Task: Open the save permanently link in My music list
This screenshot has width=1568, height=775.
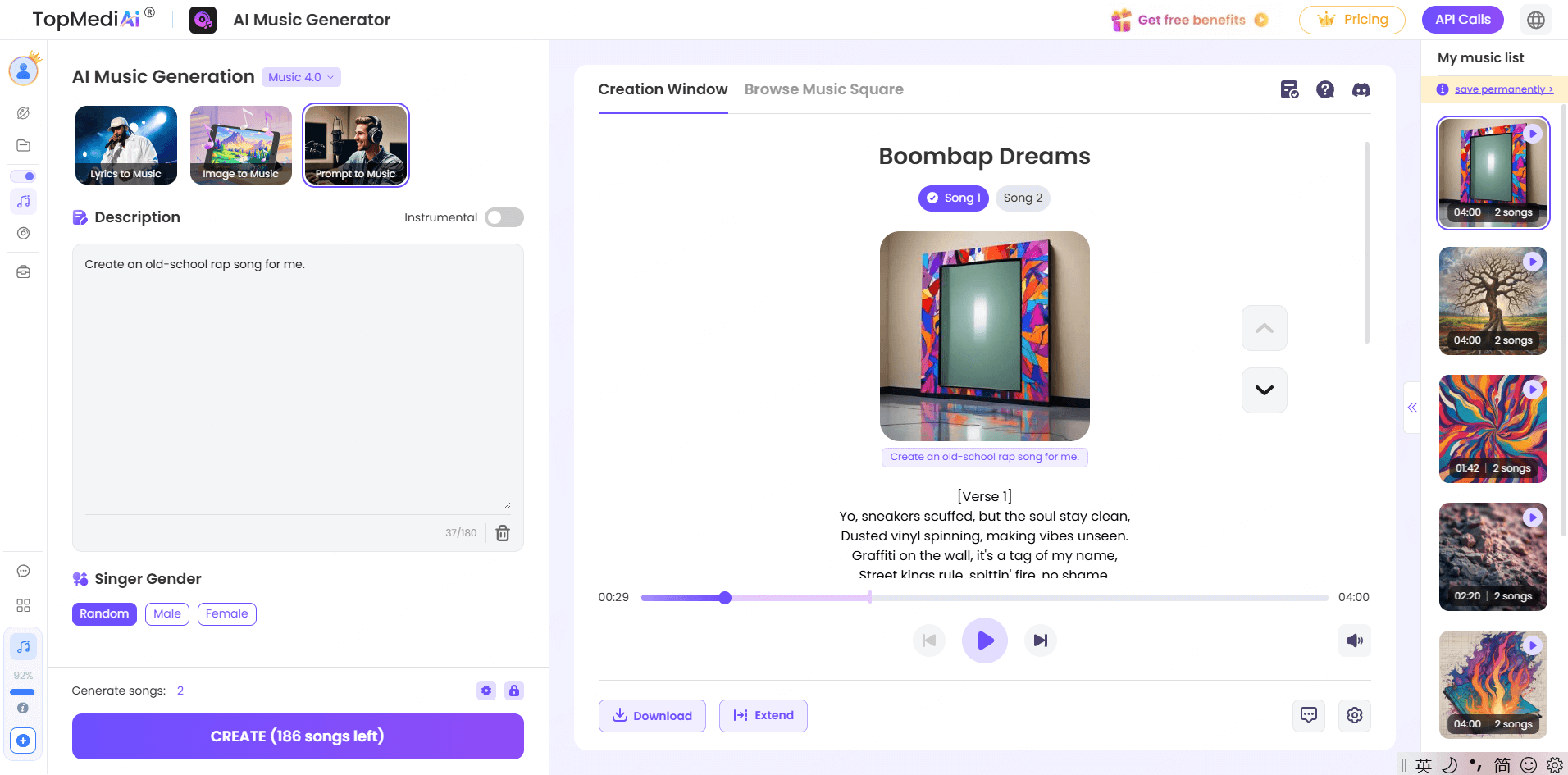Action: click(x=1501, y=89)
